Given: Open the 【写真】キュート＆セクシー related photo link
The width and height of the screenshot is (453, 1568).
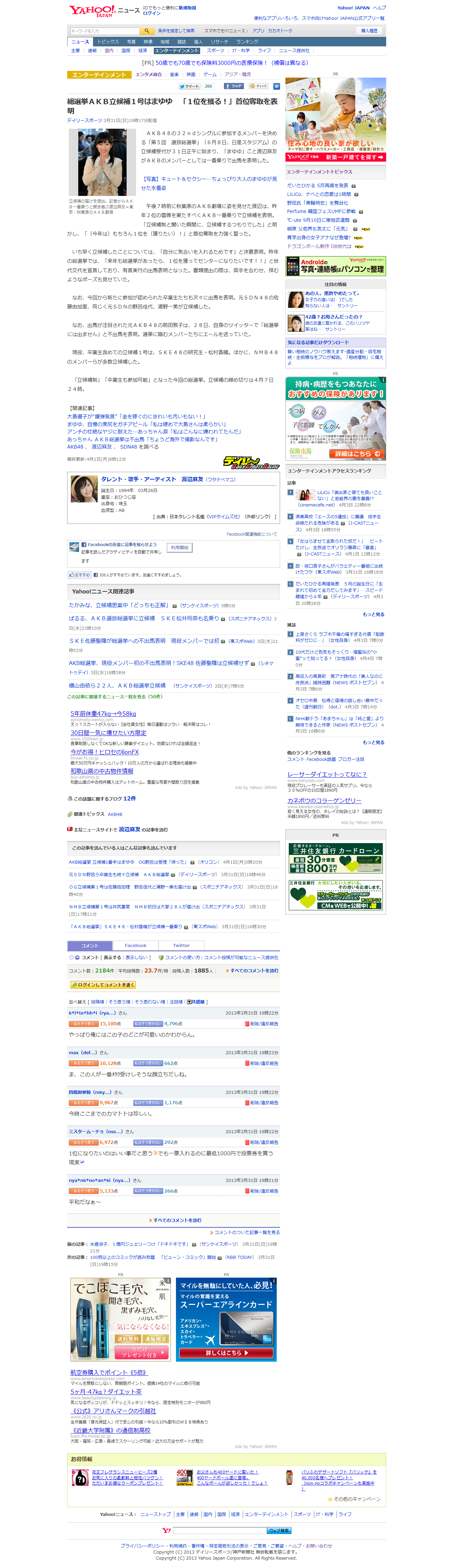Looking at the screenshot, I should click(209, 183).
